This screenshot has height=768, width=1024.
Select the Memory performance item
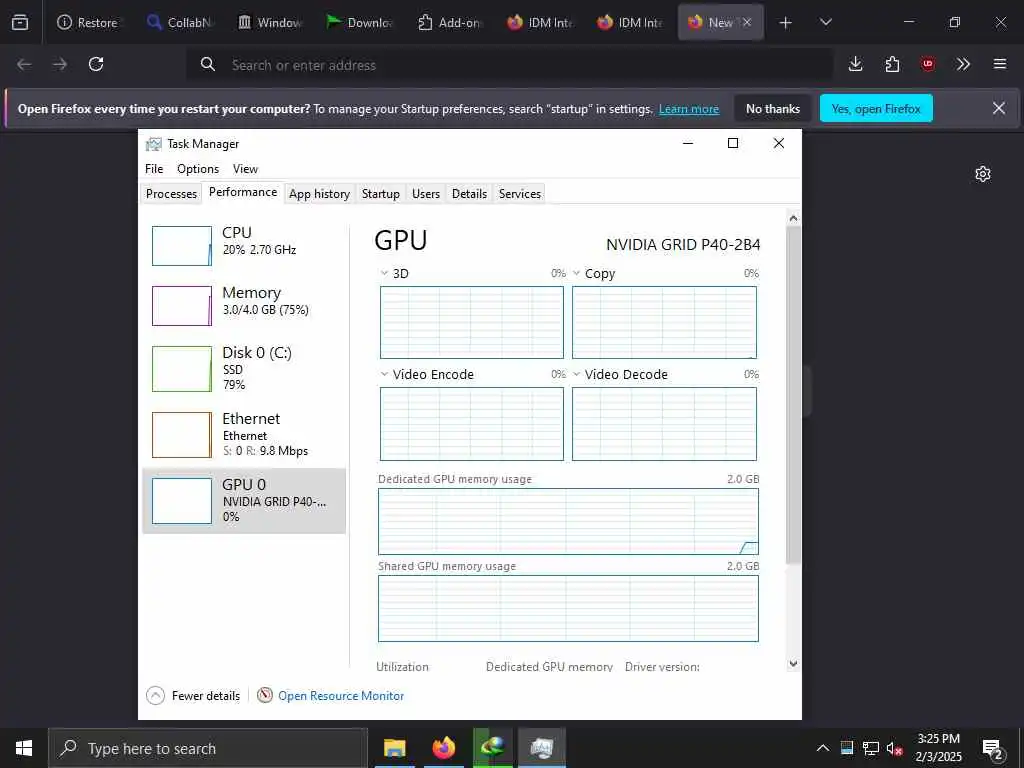click(244, 306)
